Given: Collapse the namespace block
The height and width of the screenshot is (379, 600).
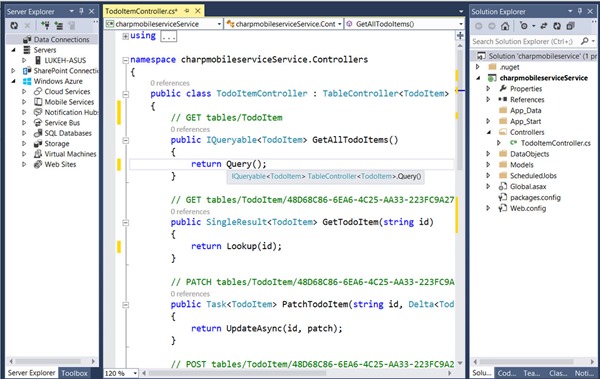Looking at the screenshot, I should (125, 60).
